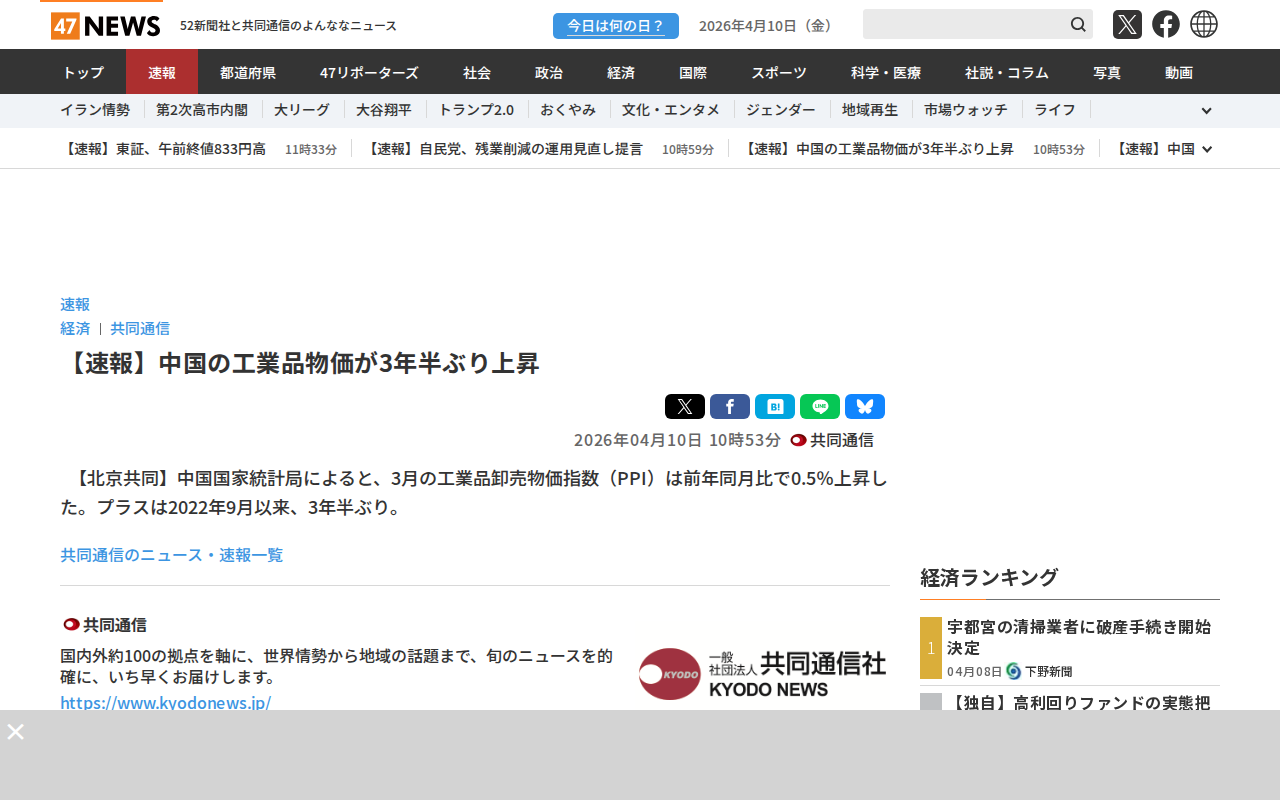1280x800 pixels.
Task: Click the search magnifier icon
Action: [1078, 24]
